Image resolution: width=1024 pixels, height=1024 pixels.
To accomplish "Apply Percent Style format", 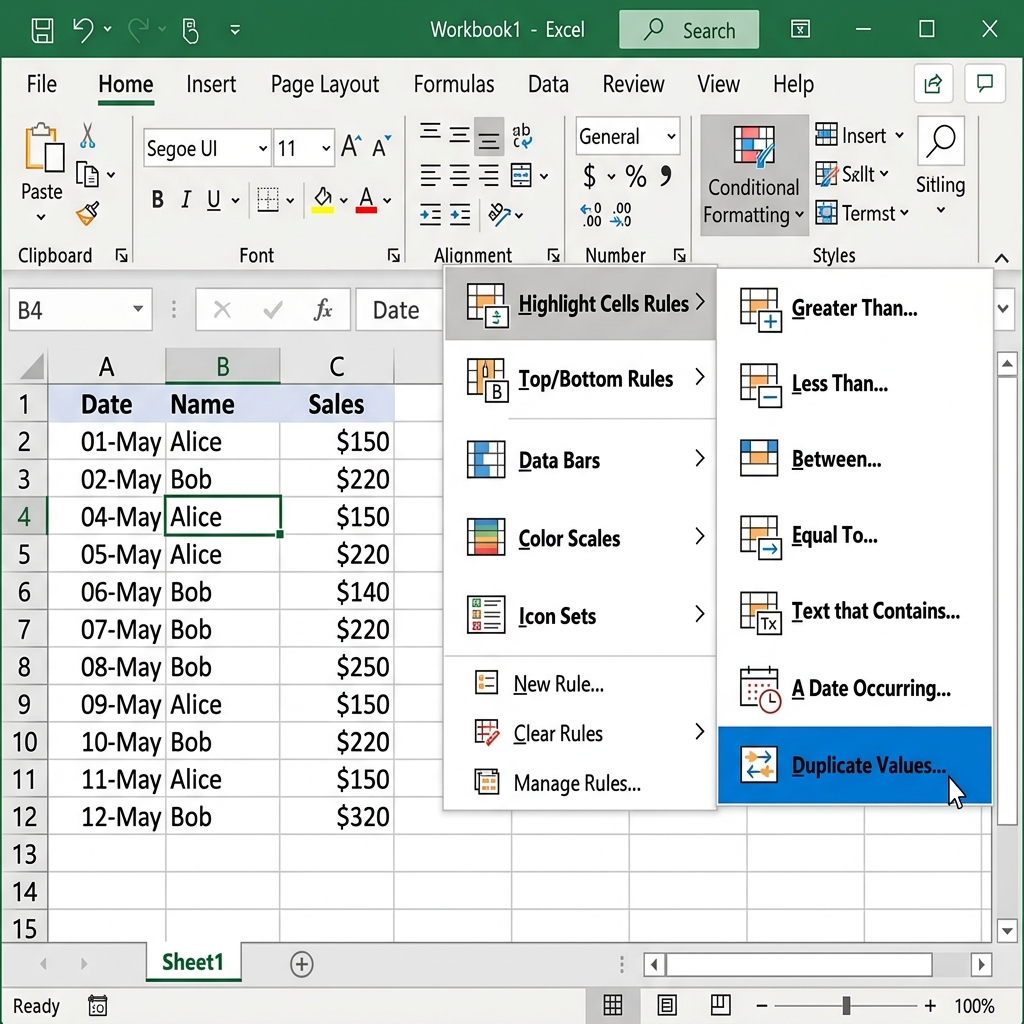I will coord(635,176).
